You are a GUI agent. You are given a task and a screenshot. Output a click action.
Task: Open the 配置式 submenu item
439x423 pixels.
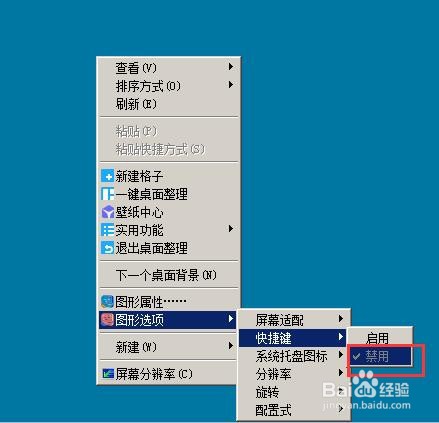click(x=293, y=410)
